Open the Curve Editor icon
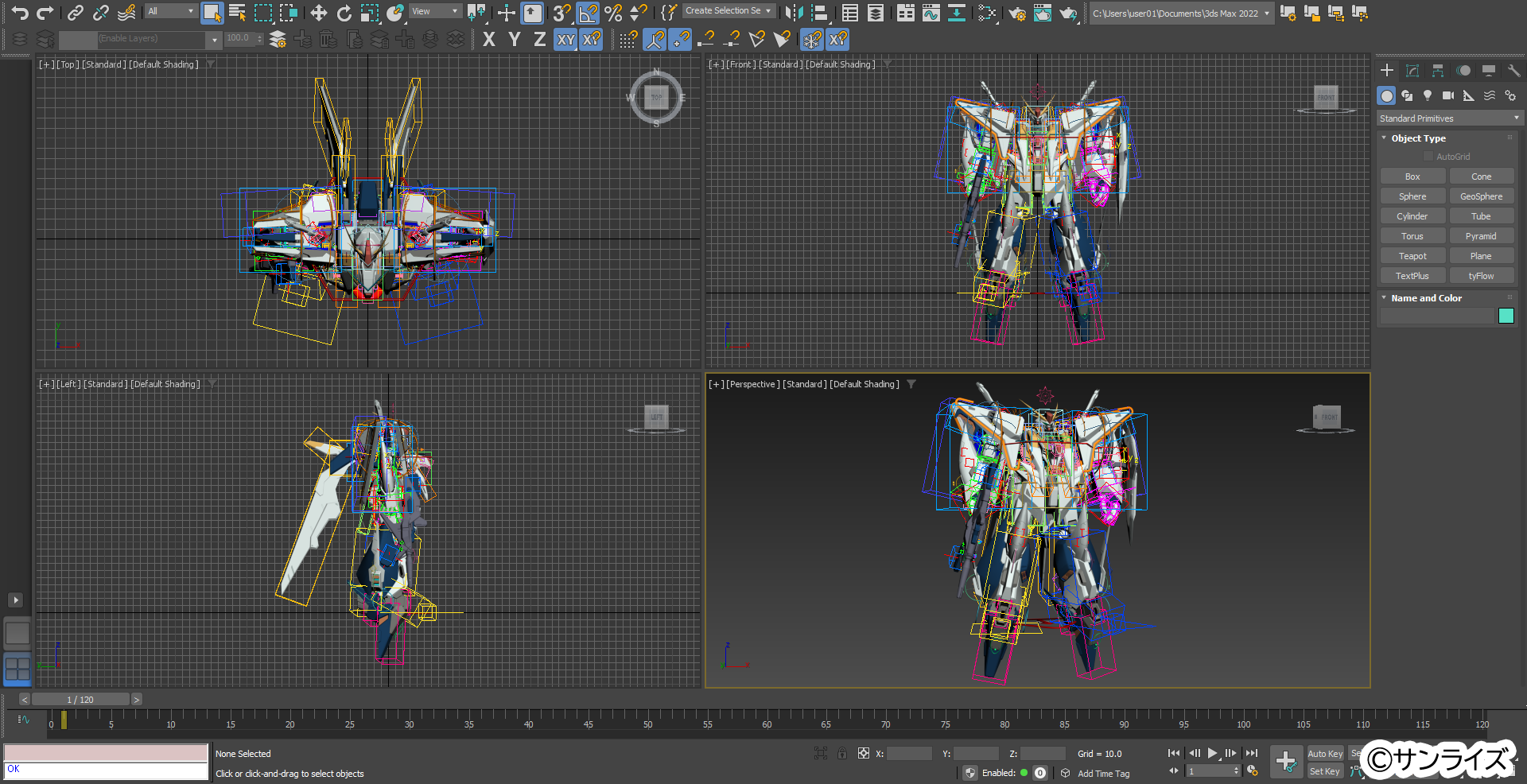 tap(931, 13)
